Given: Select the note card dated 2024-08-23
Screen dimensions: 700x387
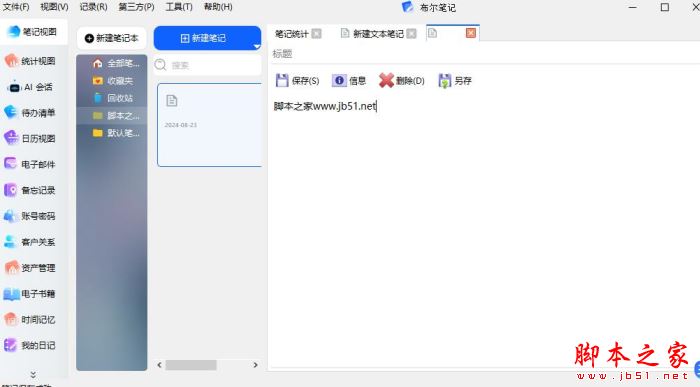Looking at the screenshot, I should click(209, 125).
